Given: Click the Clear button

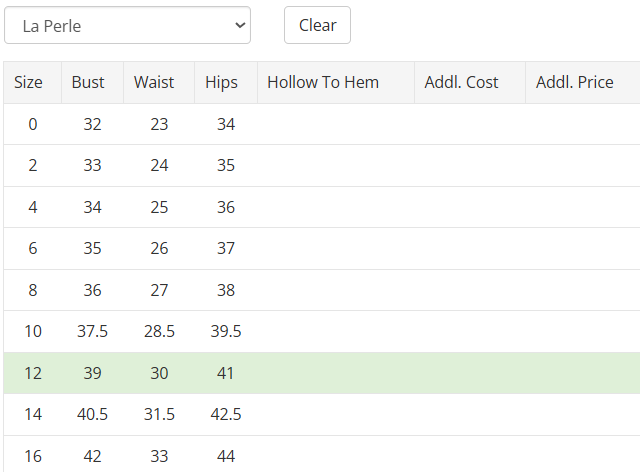Looking at the screenshot, I should 317,25.
